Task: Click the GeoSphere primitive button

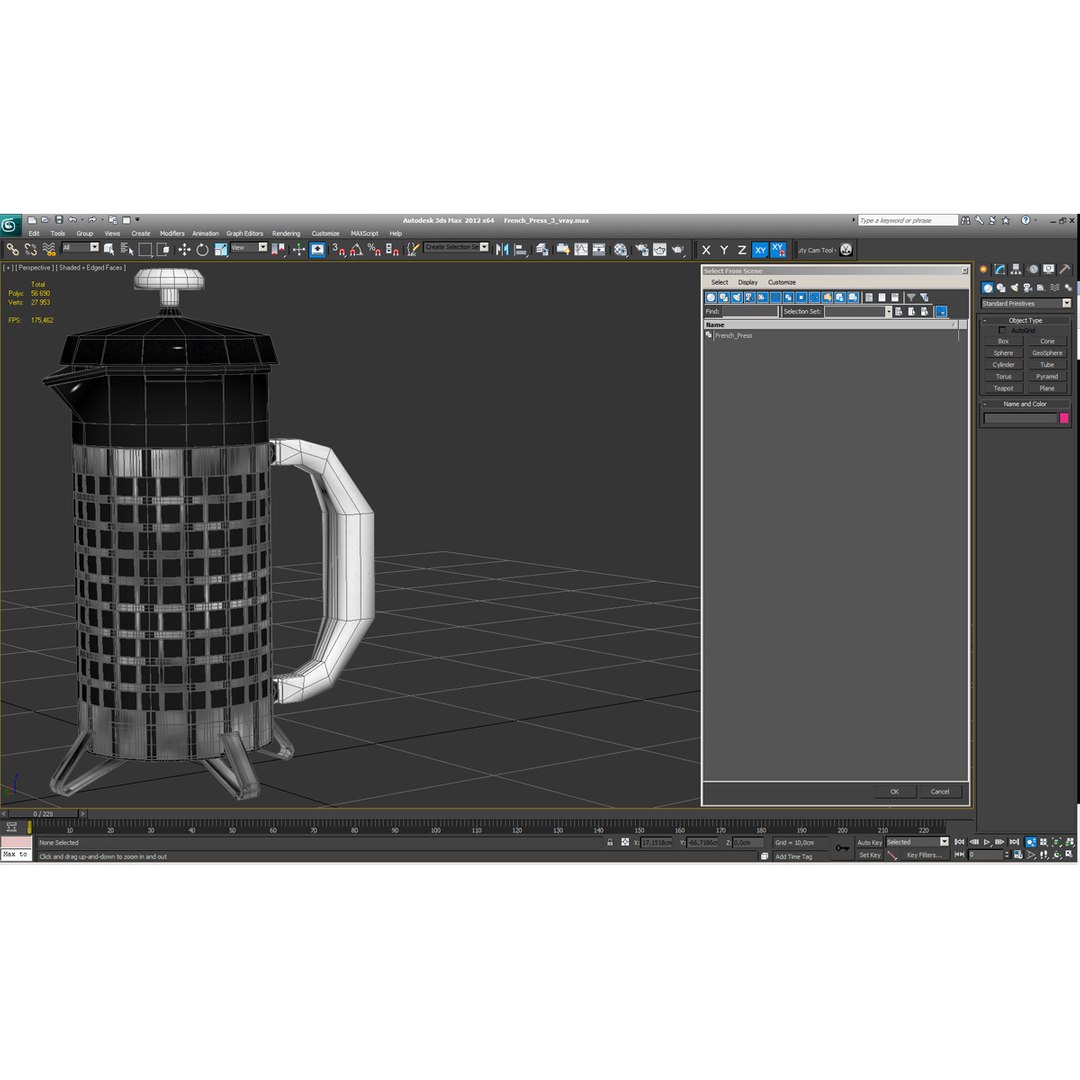Action: coord(1047,353)
